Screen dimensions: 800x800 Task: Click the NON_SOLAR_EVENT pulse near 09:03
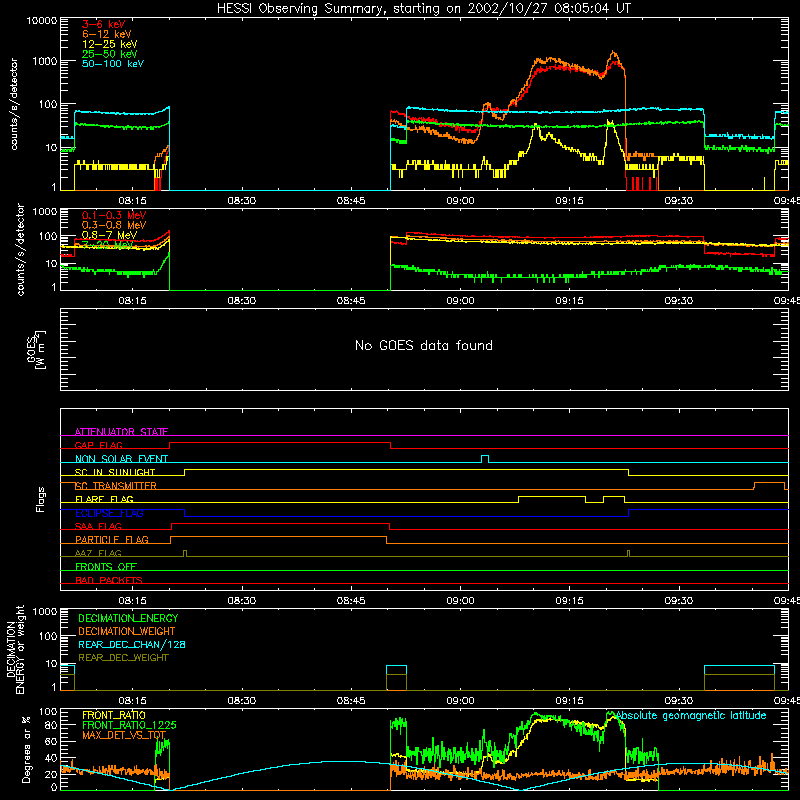[485, 458]
